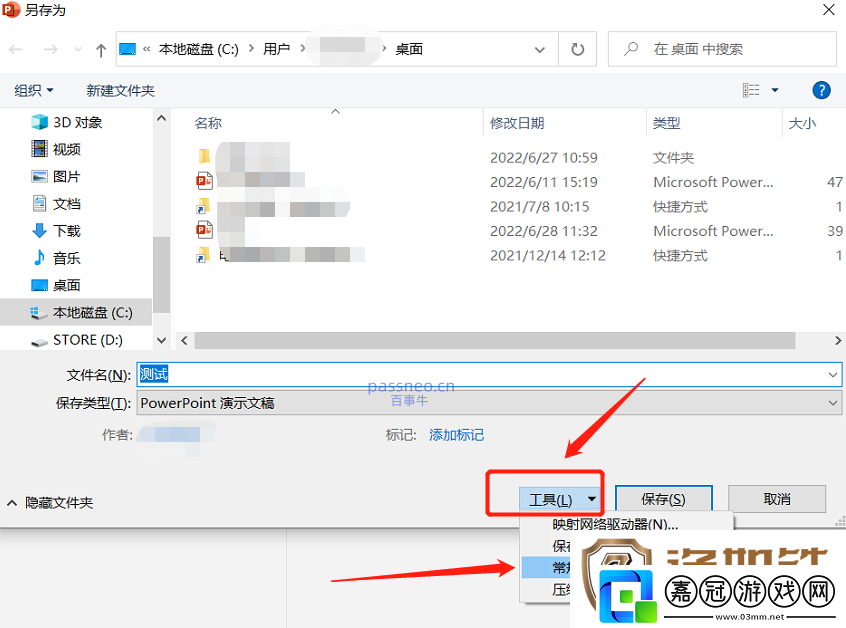Select 本地磁盘 (C:) in navigation pane
846x628 pixels.
pyautogui.click(x=76, y=312)
